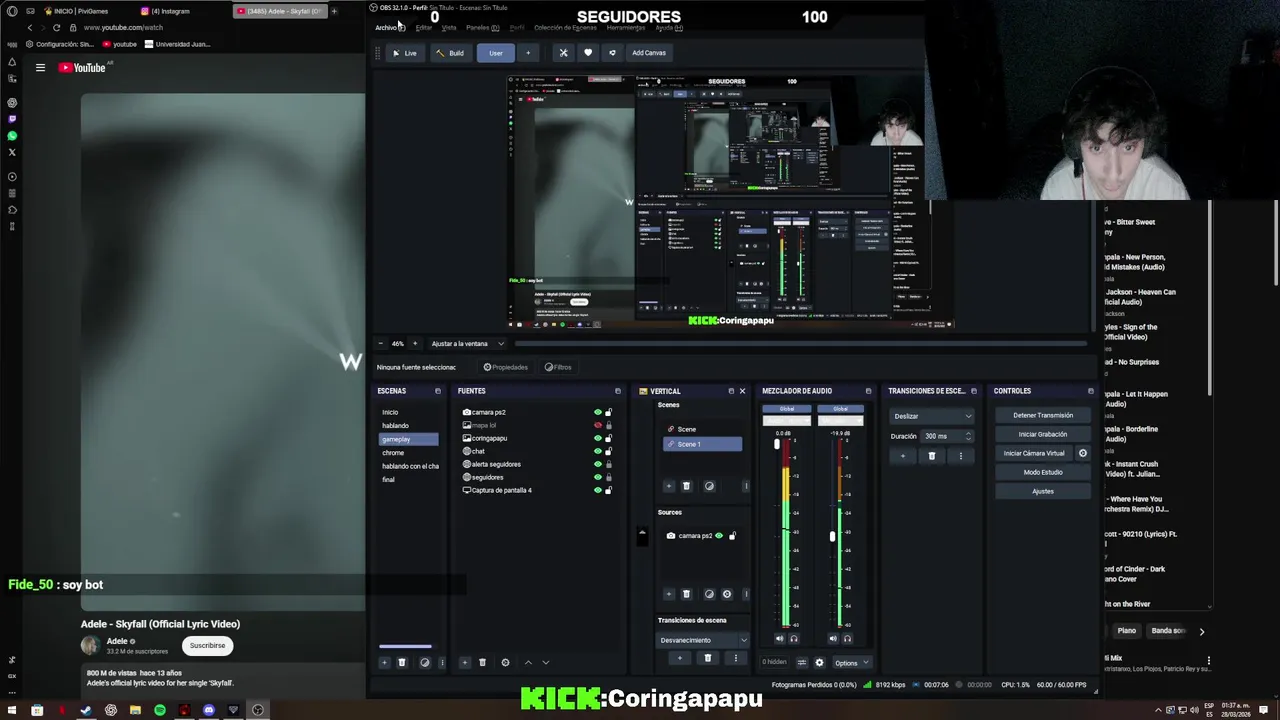Switch to the Instagram browser tab
The height and width of the screenshot is (720, 1280).
coord(170,11)
